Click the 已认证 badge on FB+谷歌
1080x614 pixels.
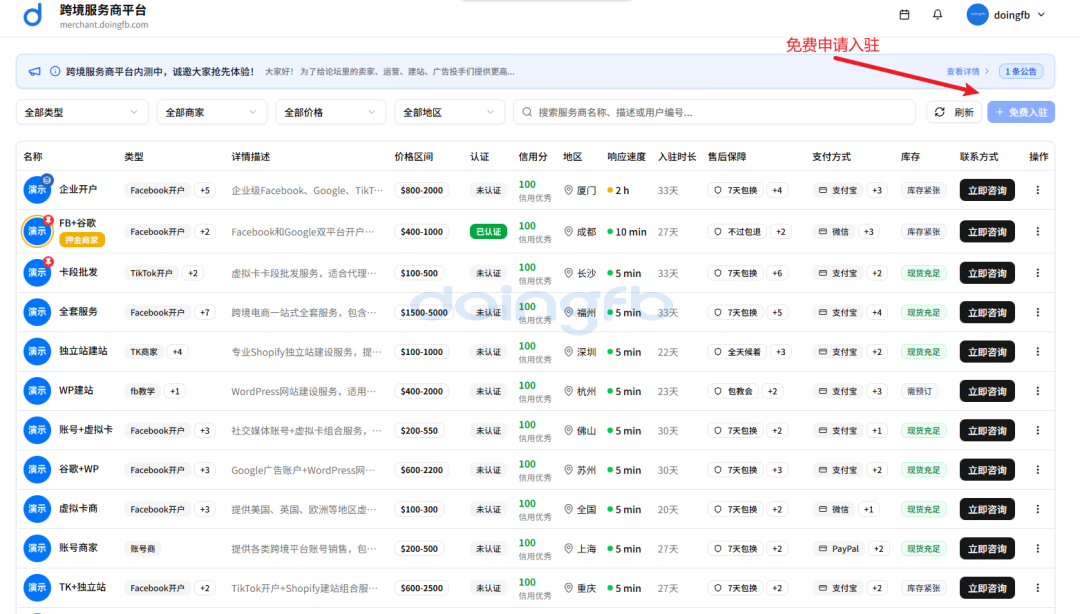[488, 231]
